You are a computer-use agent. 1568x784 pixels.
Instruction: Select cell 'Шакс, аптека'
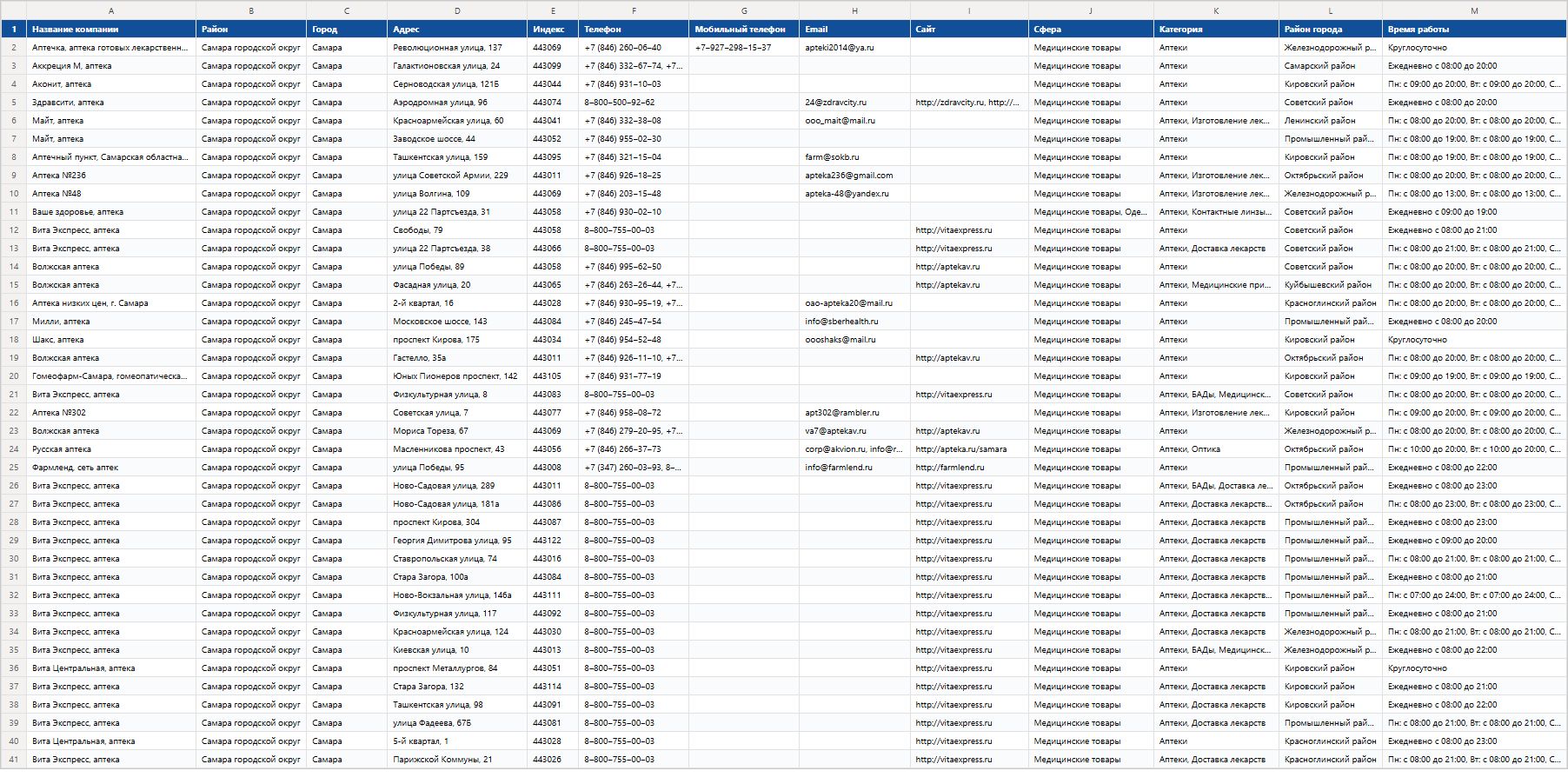click(x=111, y=340)
